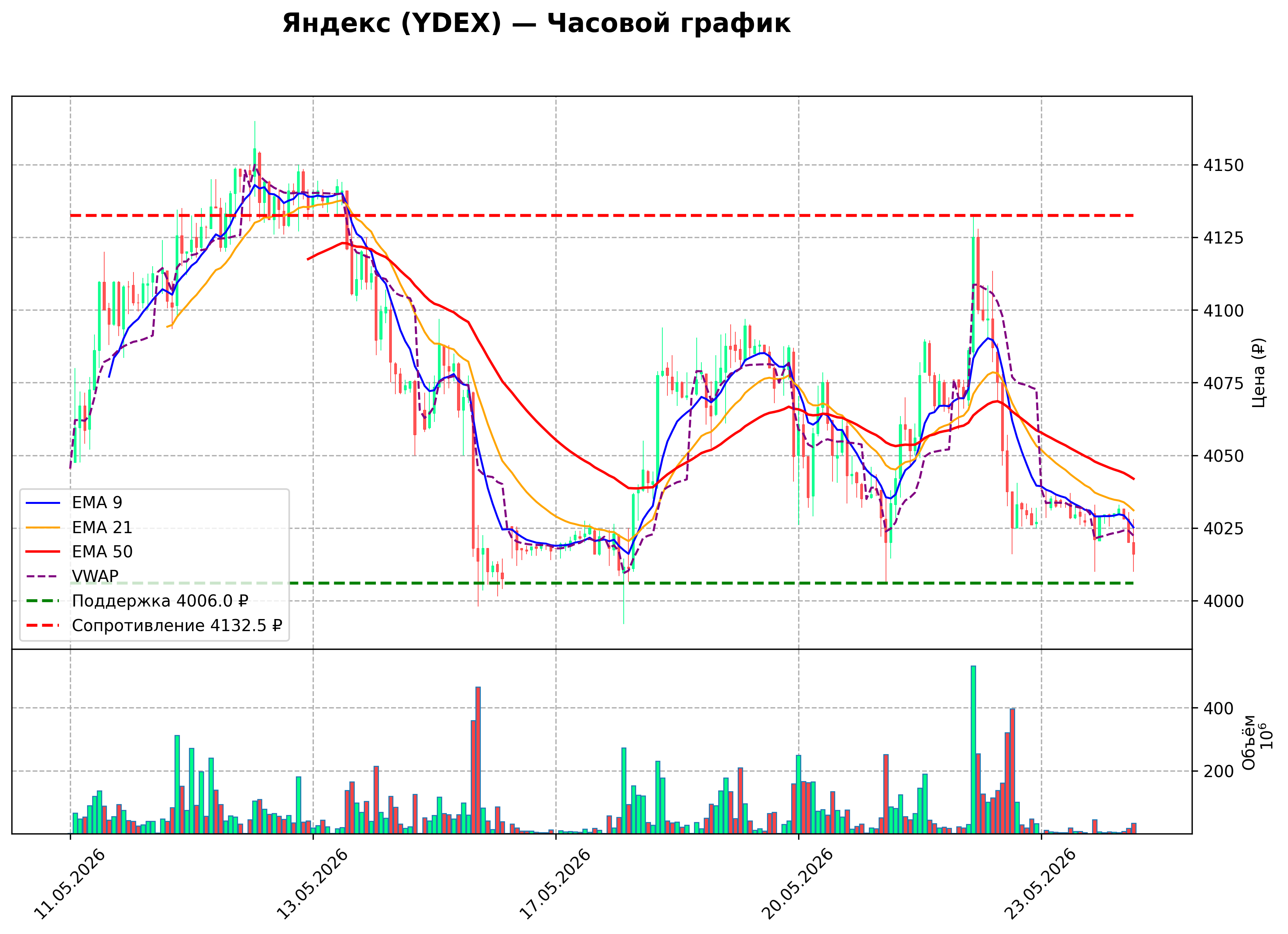Click the green dashed support legend sample
This screenshot has height=934, width=1288.
43,601
